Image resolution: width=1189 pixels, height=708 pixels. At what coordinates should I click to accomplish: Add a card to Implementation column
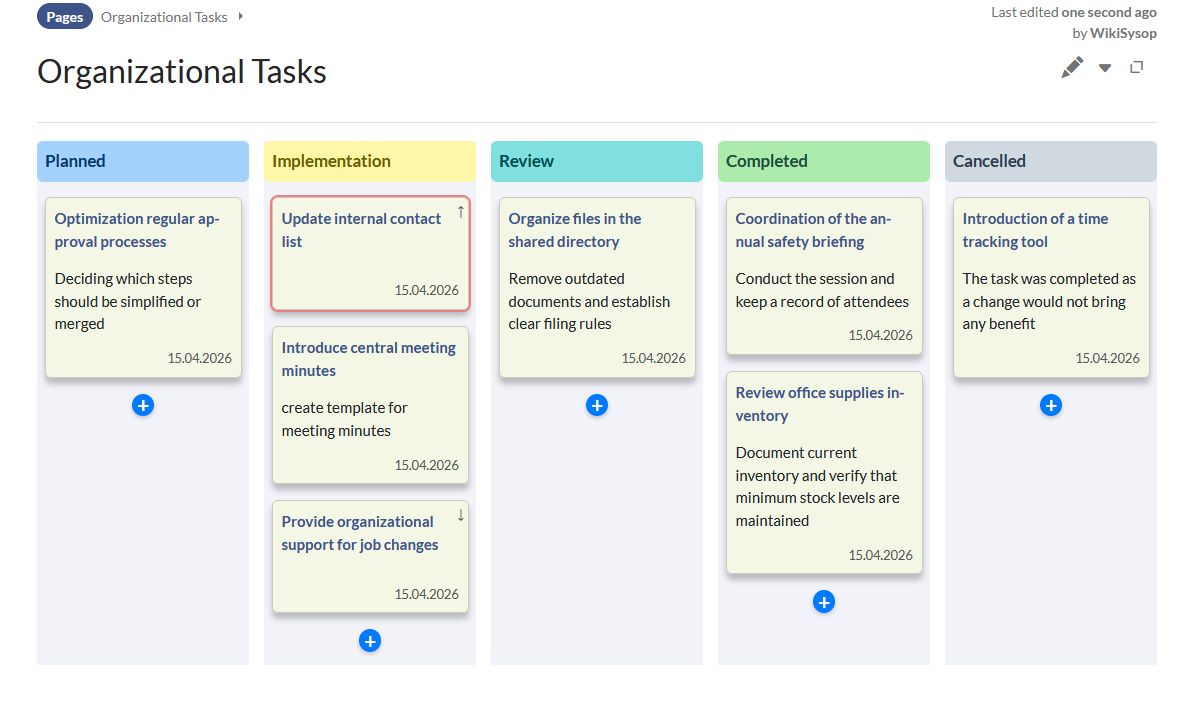370,641
